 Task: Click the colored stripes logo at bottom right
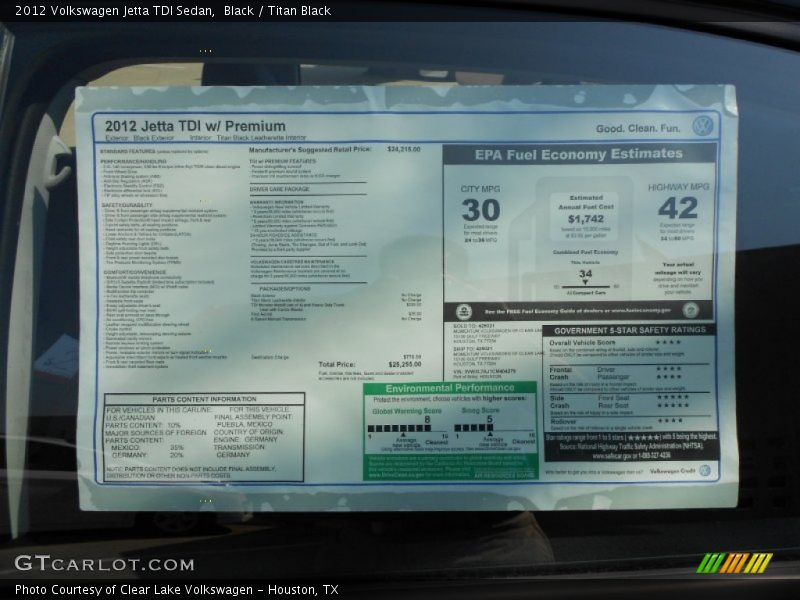[734, 563]
